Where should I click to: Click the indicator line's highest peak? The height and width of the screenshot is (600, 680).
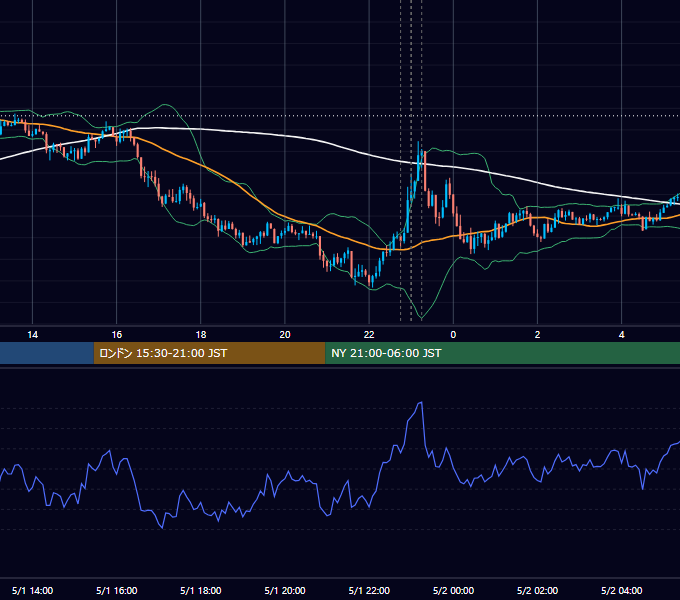(421, 403)
